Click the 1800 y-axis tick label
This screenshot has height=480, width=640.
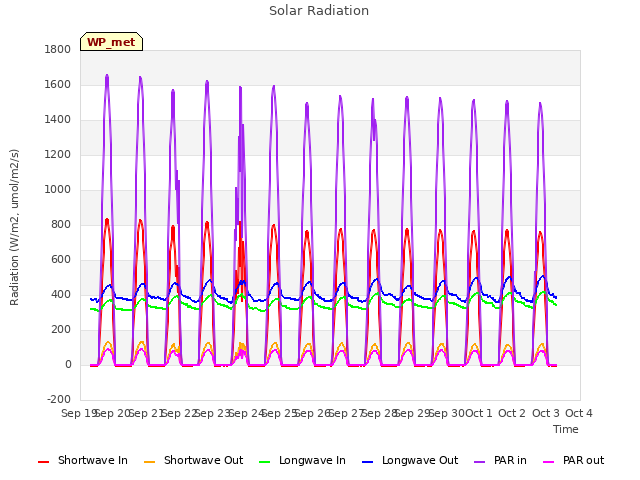[x=58, y=49]
